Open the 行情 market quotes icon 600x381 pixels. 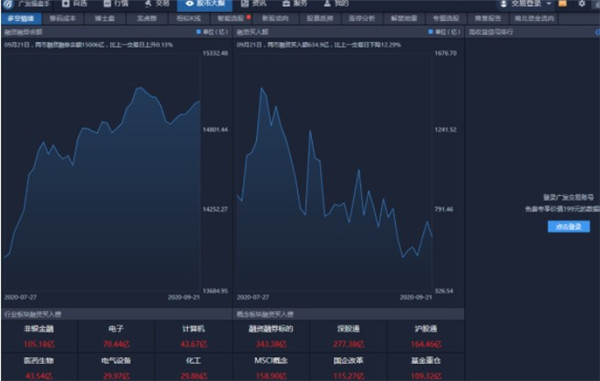pyautogui.click(x=107, y=3)
